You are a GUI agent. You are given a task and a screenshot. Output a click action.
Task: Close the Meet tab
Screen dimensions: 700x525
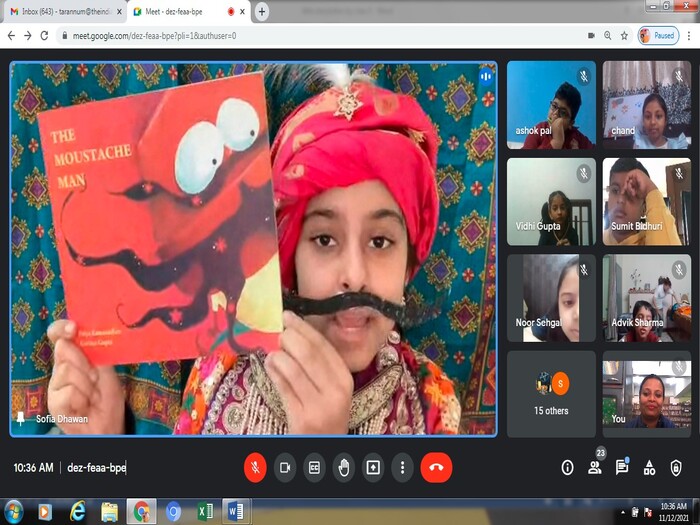click(x=242, y=12)
